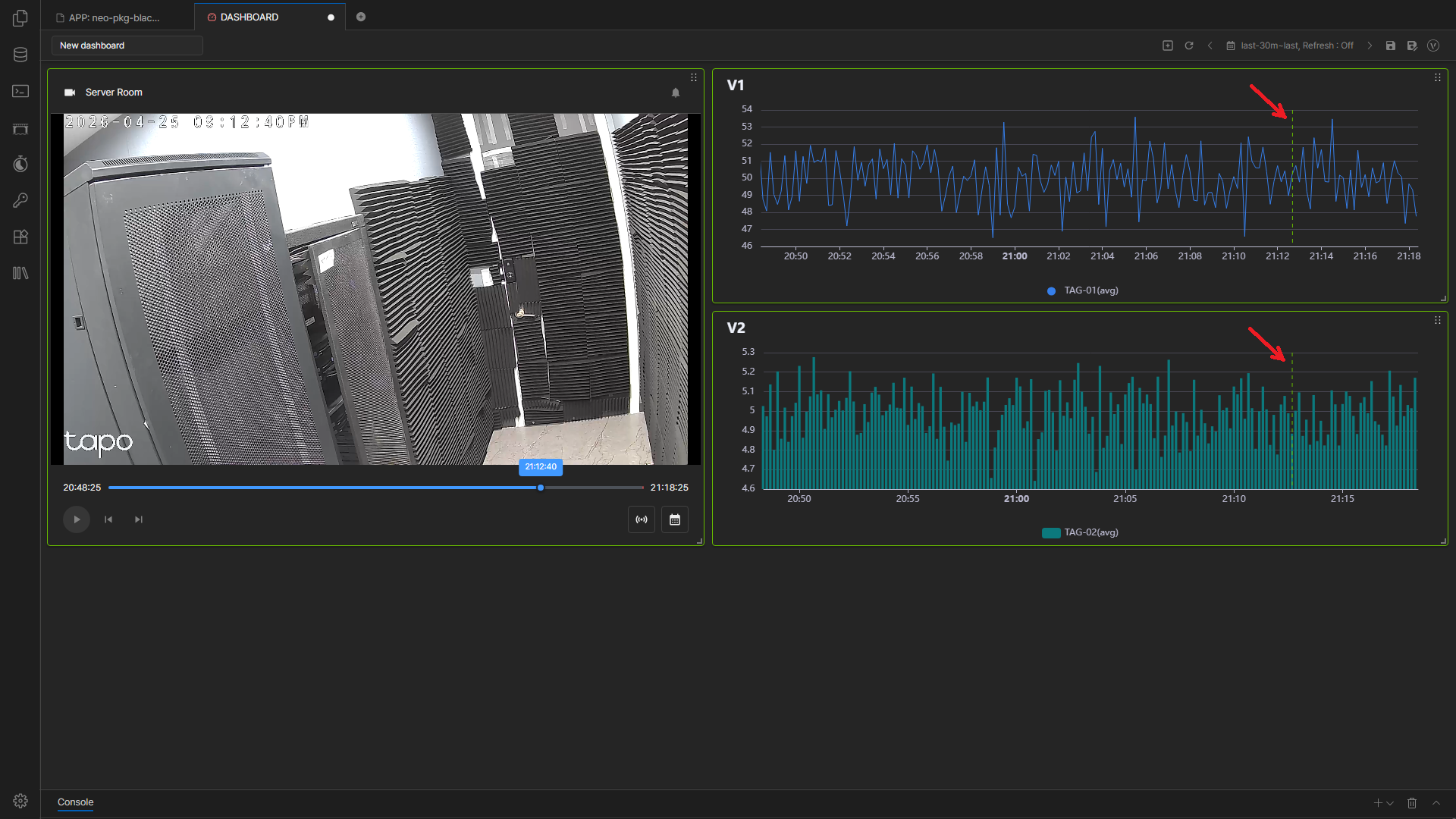
Task: Click the 21:18 label on V1 axis
Action: (1409, 256)
